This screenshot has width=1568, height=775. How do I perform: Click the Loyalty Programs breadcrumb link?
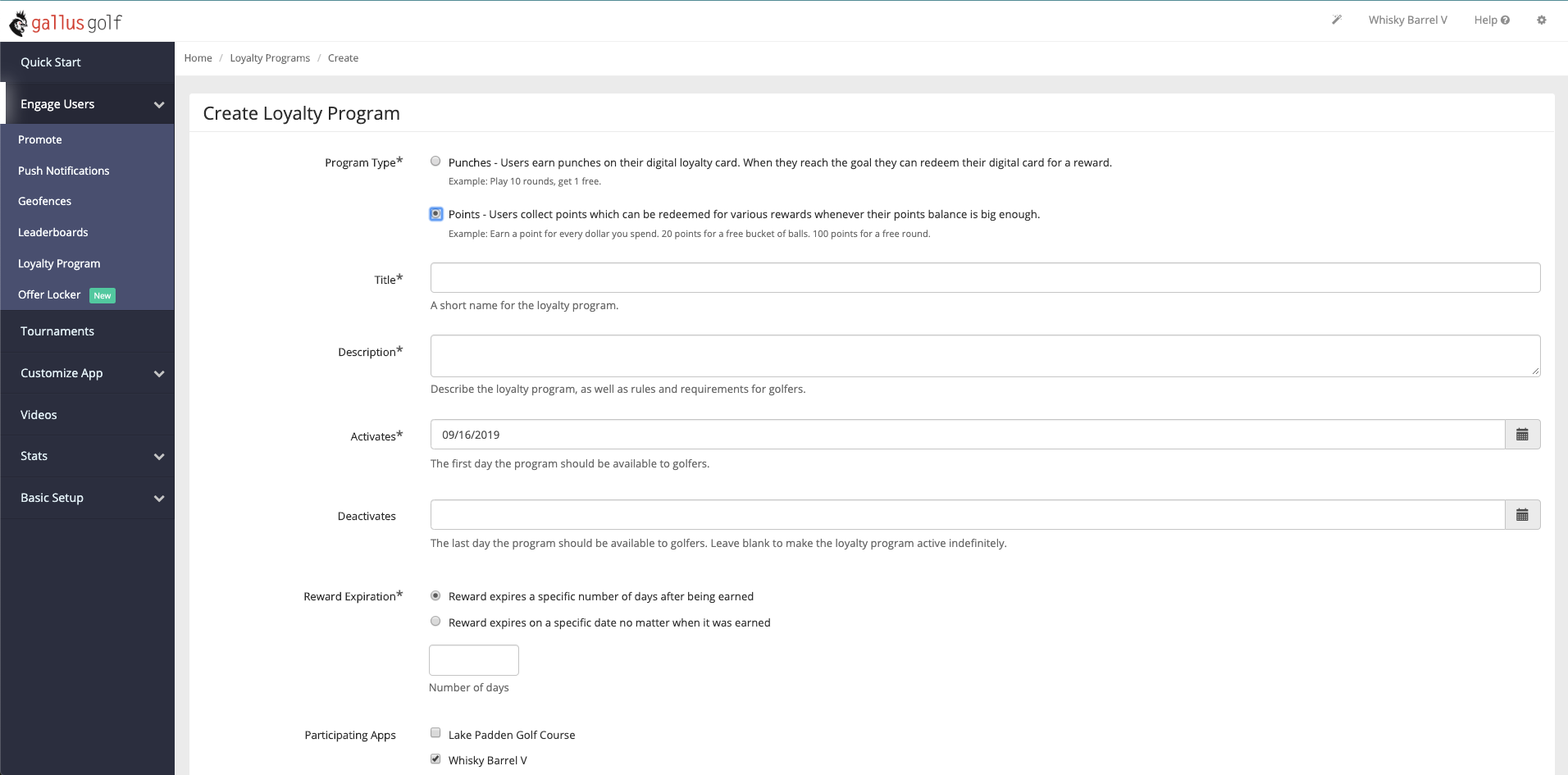270,58
